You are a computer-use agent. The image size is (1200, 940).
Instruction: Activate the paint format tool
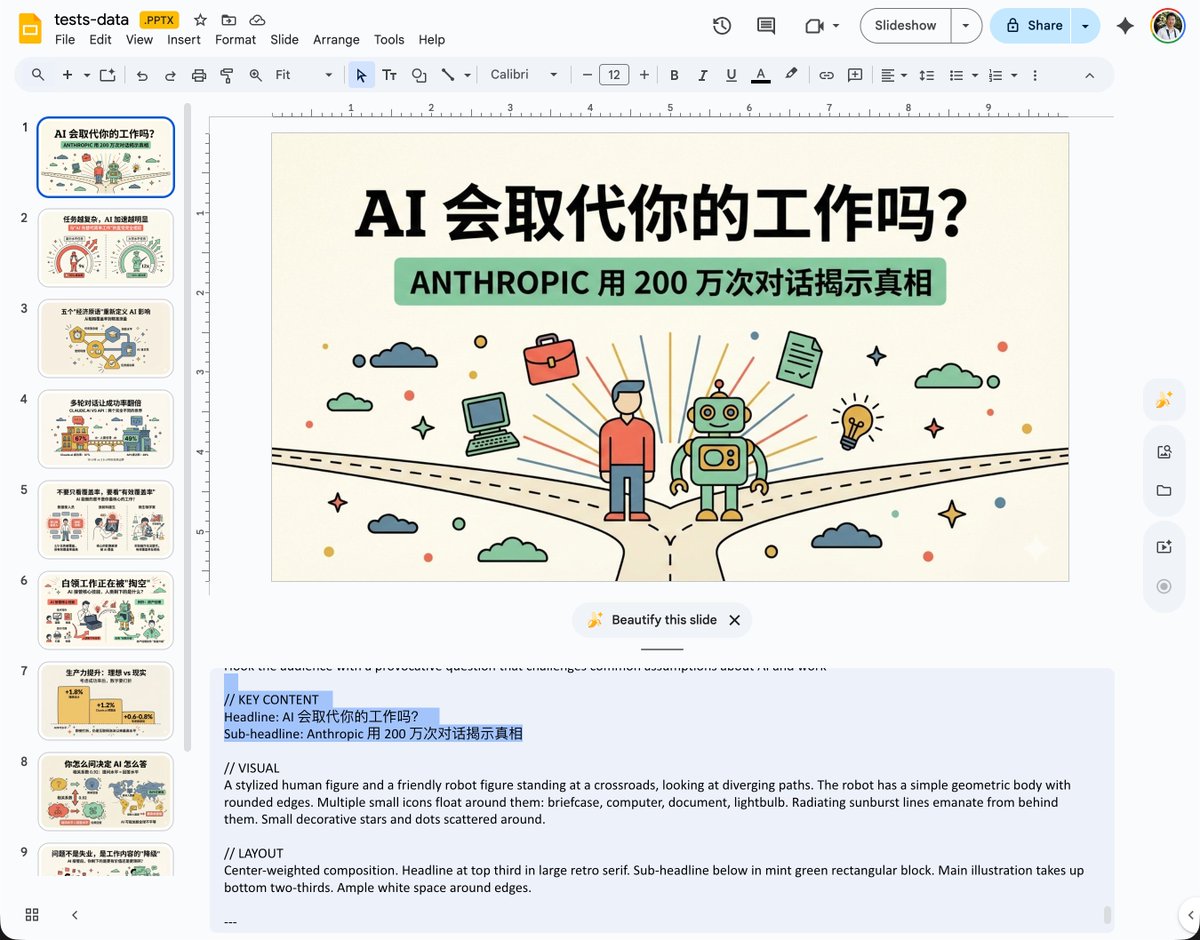coord(226,75)
